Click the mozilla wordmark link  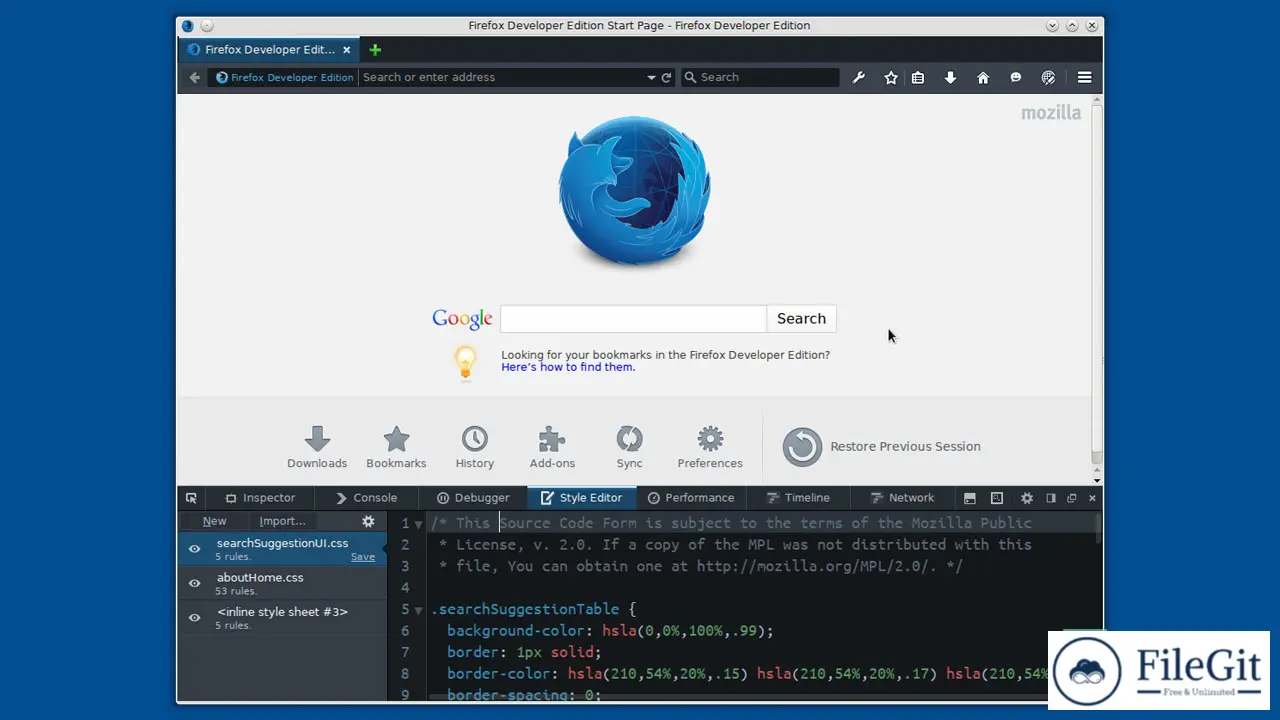1051,113
